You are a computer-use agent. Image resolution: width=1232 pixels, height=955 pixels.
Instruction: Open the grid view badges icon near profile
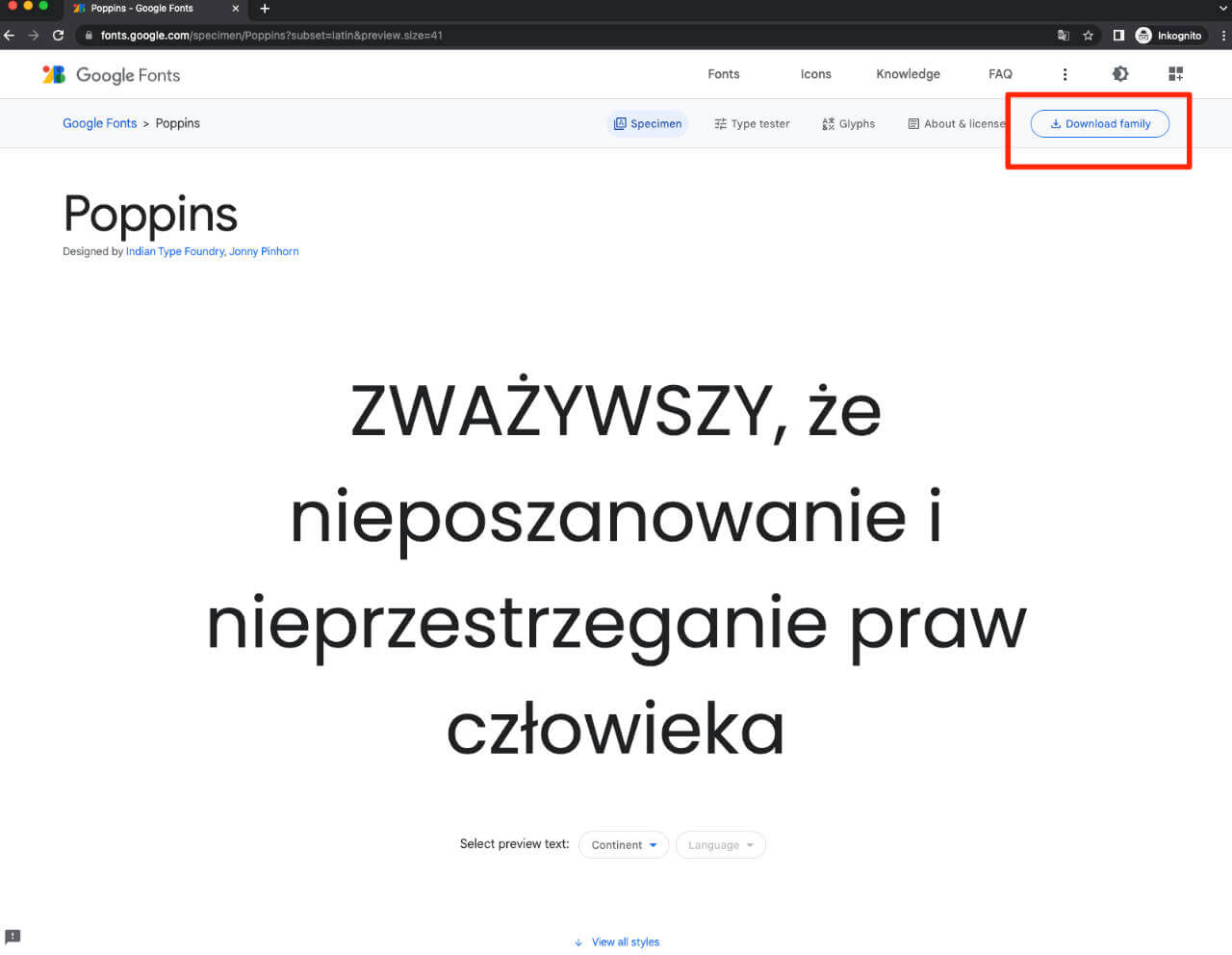point(1175,73)
